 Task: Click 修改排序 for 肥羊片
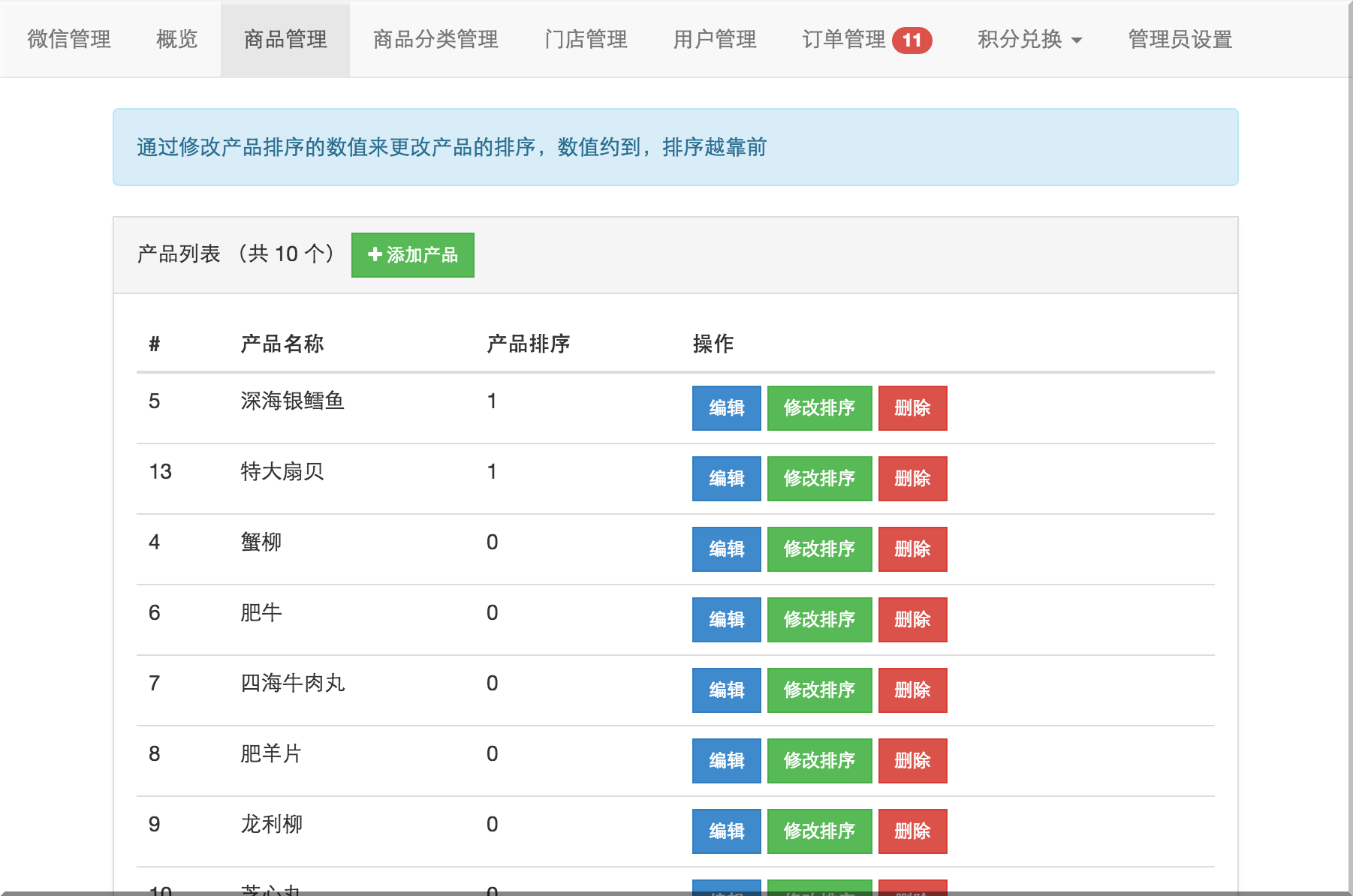point(818,760)
